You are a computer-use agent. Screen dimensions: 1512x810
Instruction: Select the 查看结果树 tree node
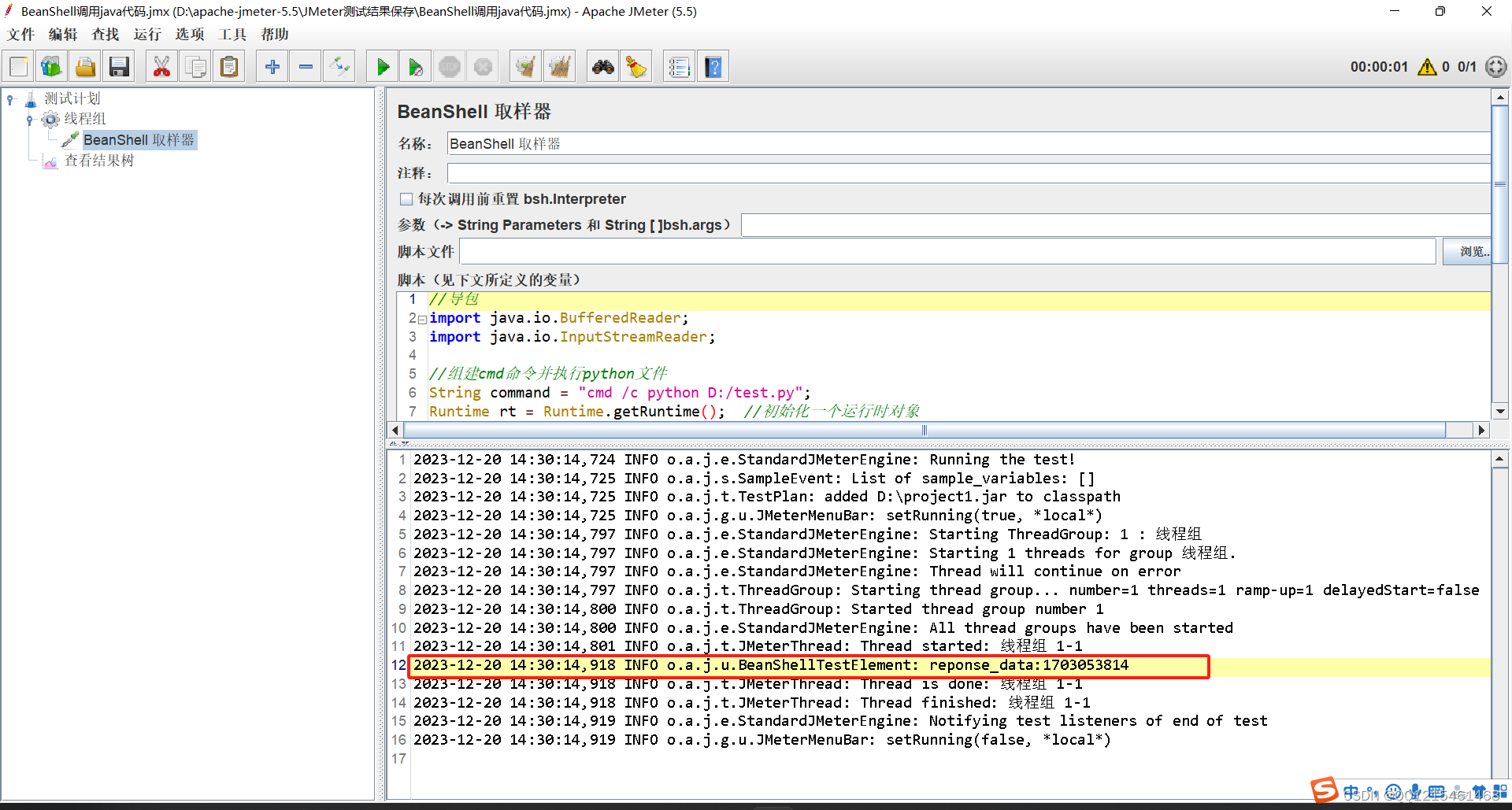click(99, 161)
